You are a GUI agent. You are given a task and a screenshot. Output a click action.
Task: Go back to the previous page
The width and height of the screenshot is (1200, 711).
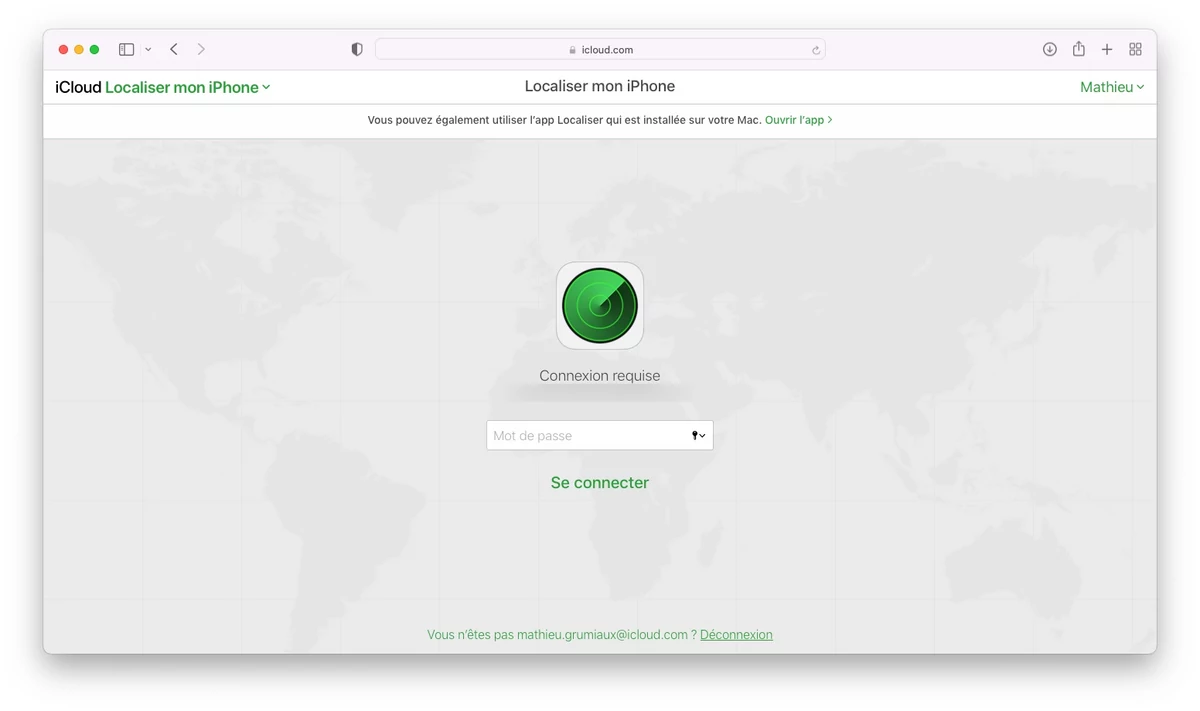pyautogui.click(x=174, y=49)
